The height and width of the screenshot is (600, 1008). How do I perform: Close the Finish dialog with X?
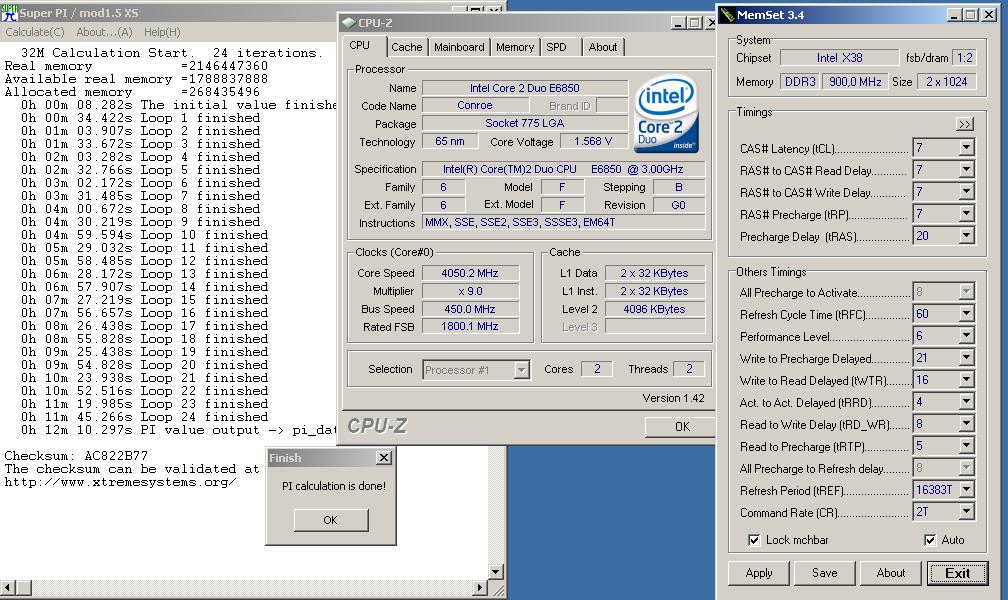[384, 457]
